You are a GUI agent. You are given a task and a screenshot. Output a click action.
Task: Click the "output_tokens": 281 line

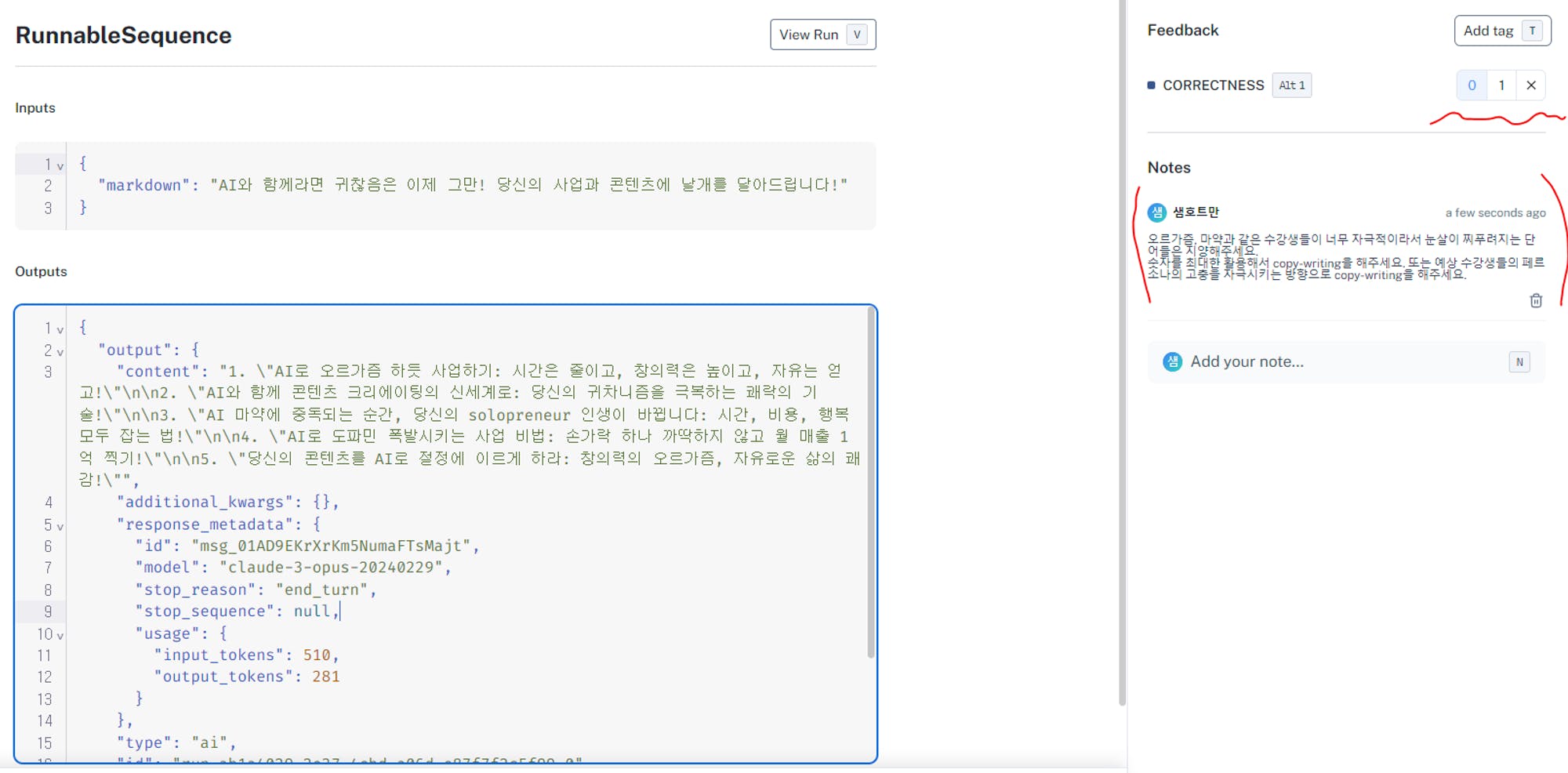tap(246, 677)
